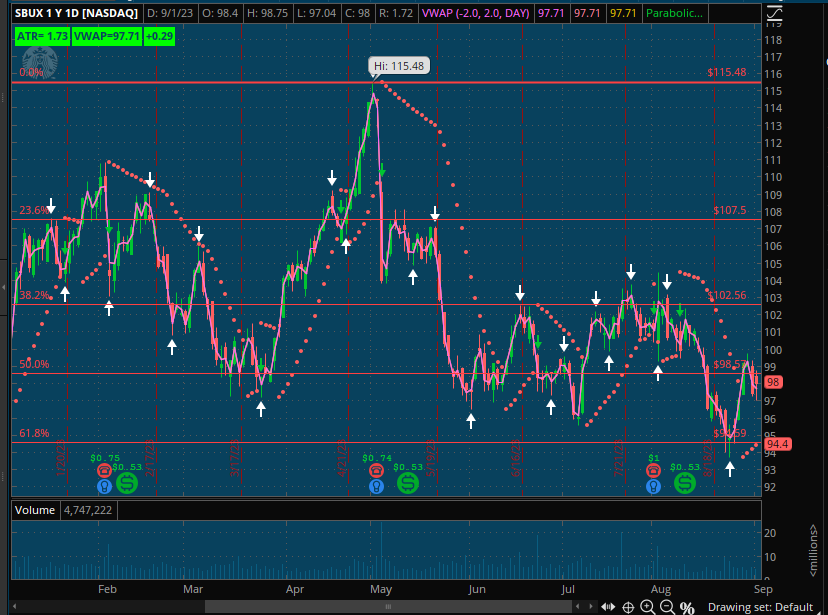Click the $107.5 Fibonacci price label
Image resolution: width=828 pixels, height=615 pixels.
pyautogui.click(x=730, y=210)
